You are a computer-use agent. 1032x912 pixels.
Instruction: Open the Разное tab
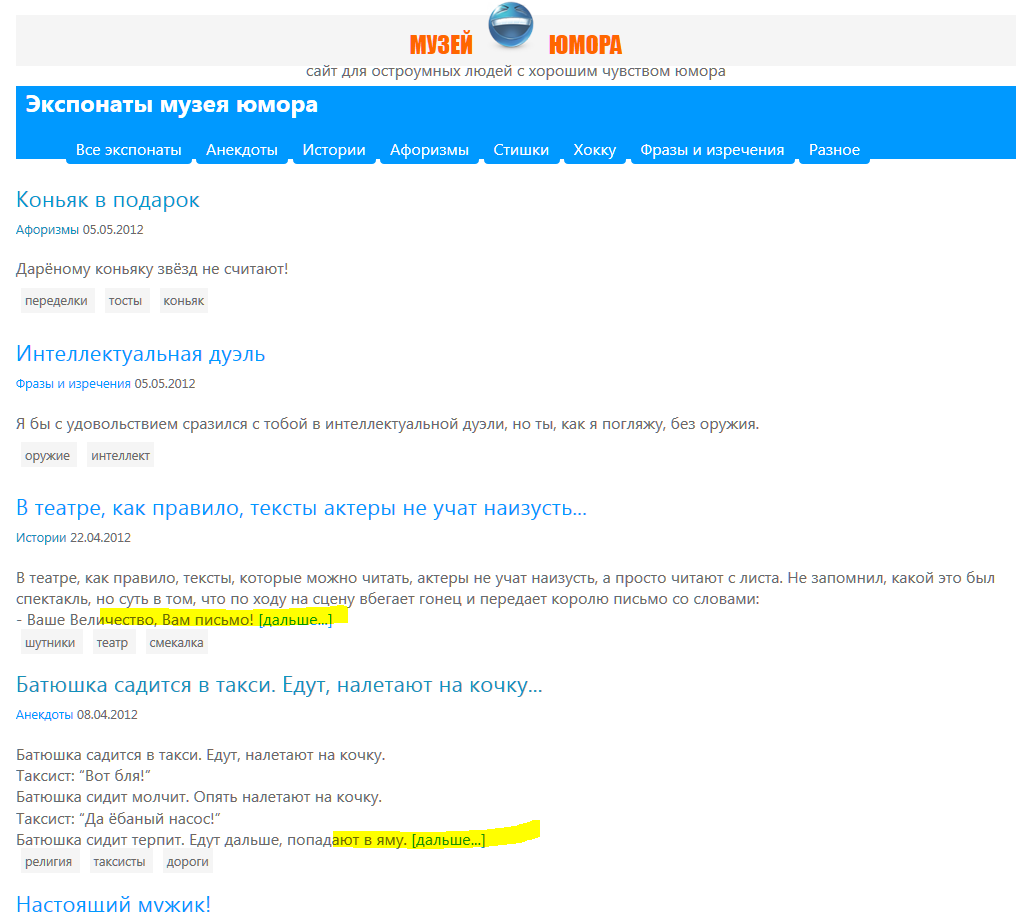point(834,150)
